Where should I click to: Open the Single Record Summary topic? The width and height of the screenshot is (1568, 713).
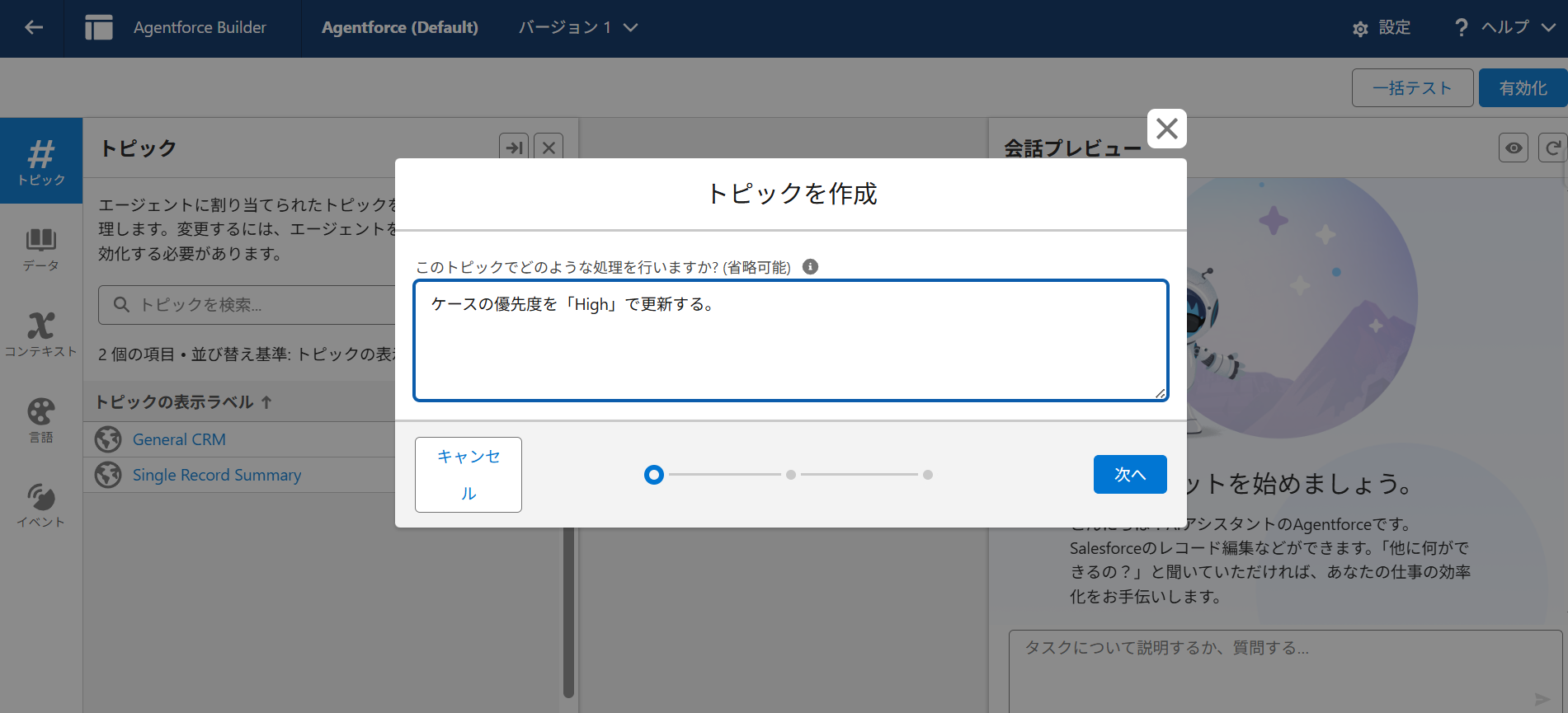click(217, 475)
